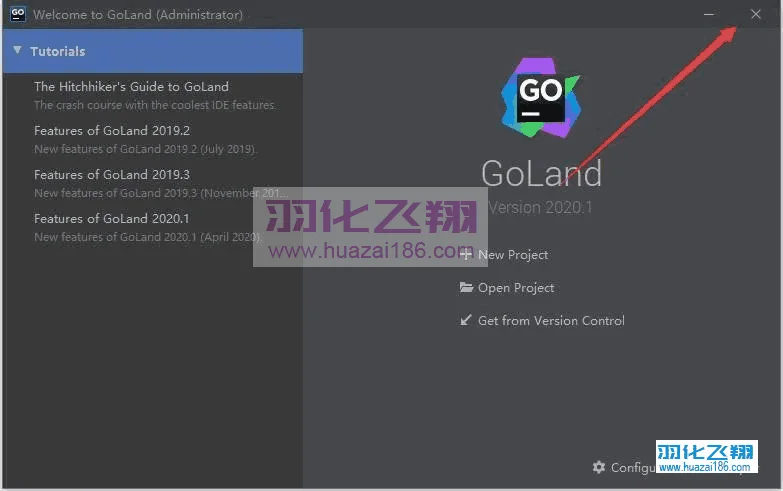Click the GoLand title bar app icon
This screenshot has width=783, height=491.
(17, 14)
